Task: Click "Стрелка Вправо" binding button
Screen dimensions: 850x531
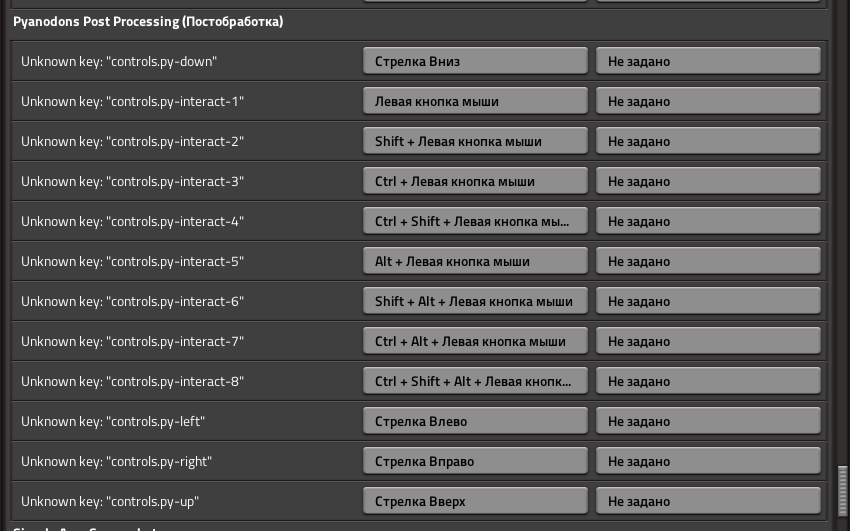Action: coord(475,461)
